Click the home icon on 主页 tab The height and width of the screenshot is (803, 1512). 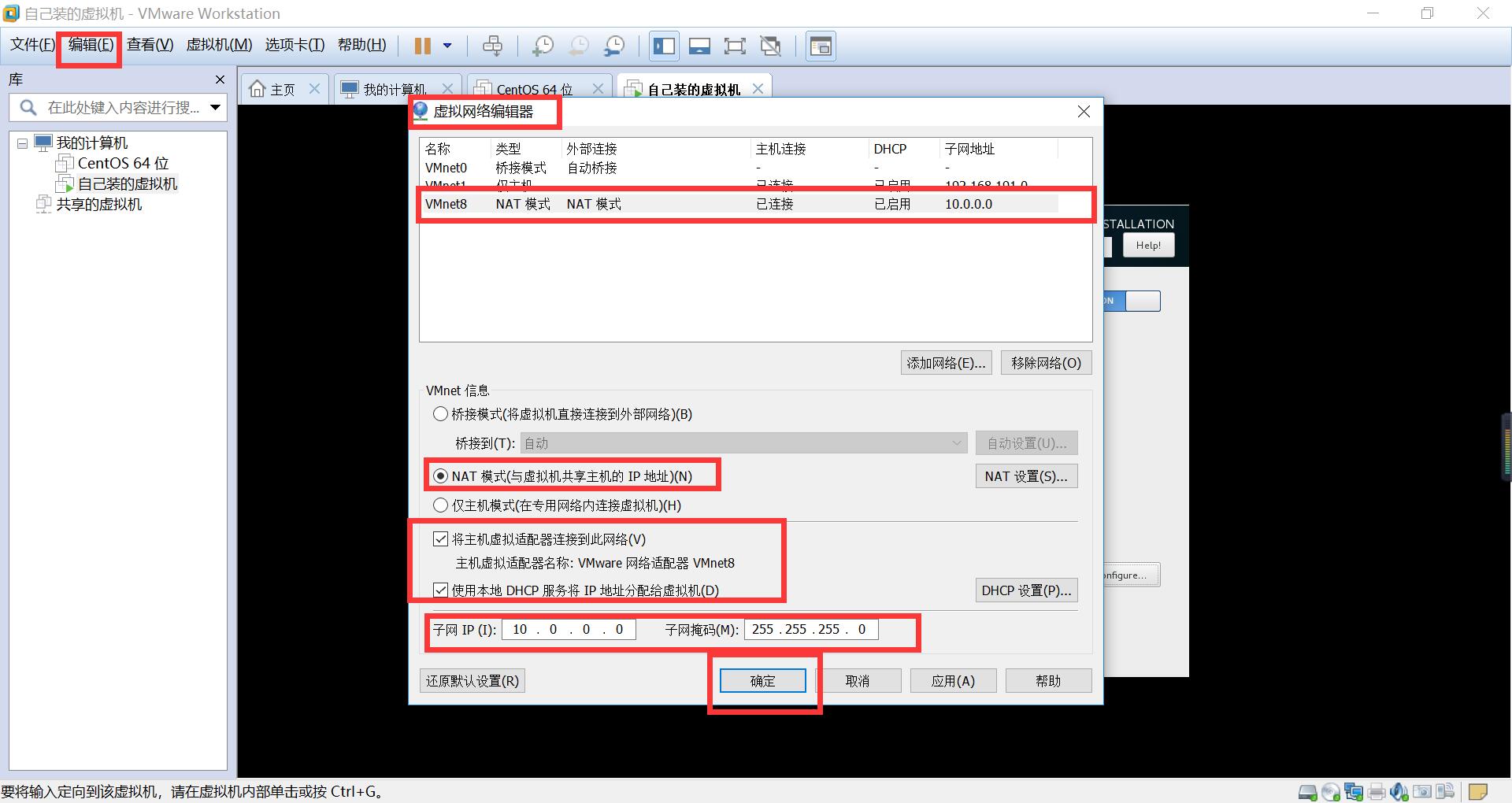[258, 89]
